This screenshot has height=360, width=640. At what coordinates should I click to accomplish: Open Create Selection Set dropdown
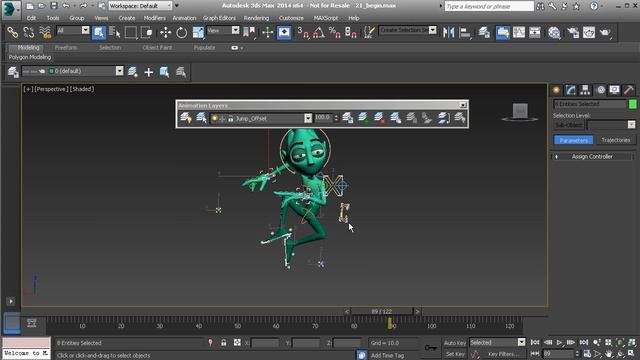(432, 30)
